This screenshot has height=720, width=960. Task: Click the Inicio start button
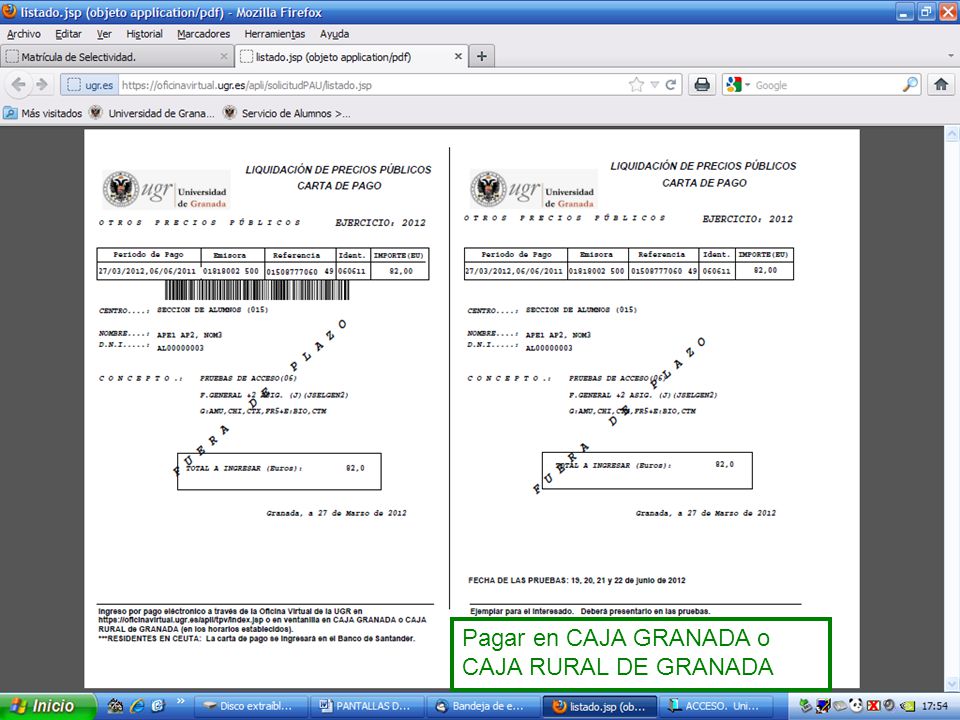click(x=47, y=706)
